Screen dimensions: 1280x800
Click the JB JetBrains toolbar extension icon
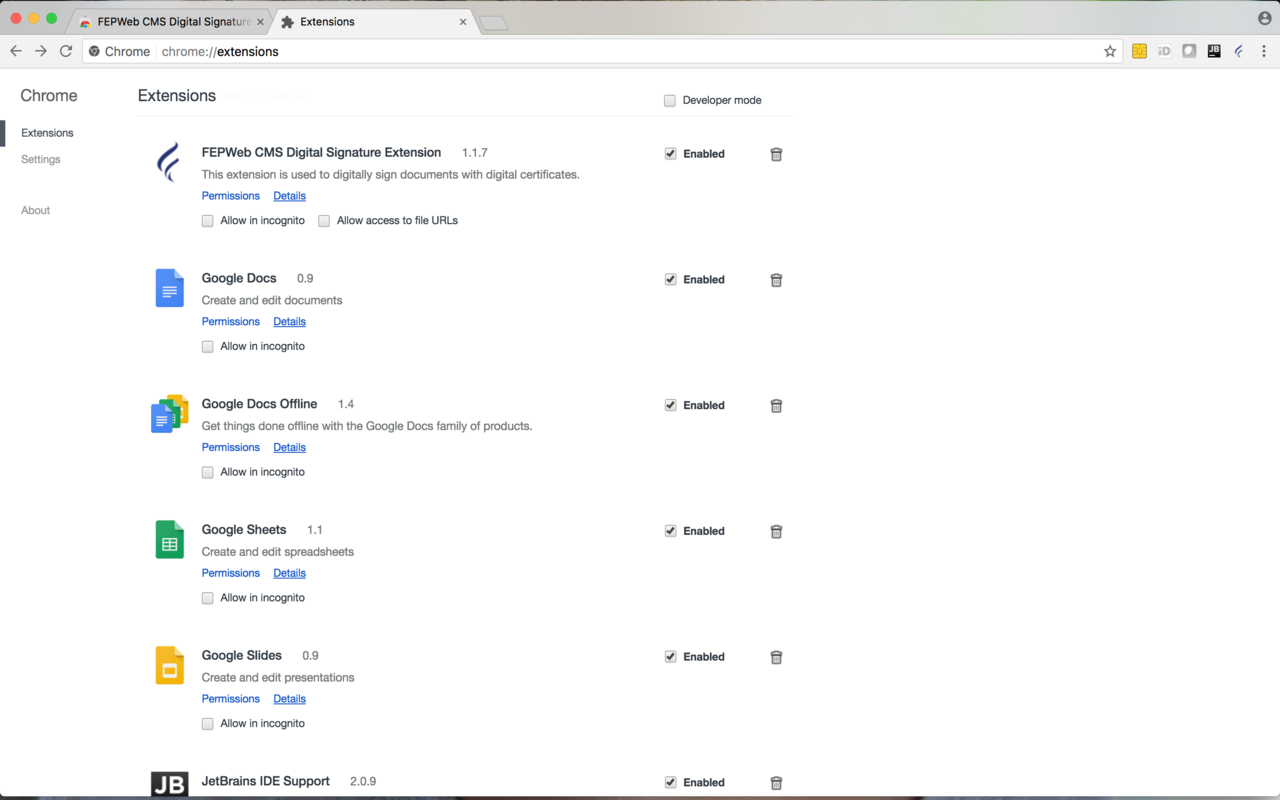1214,51
